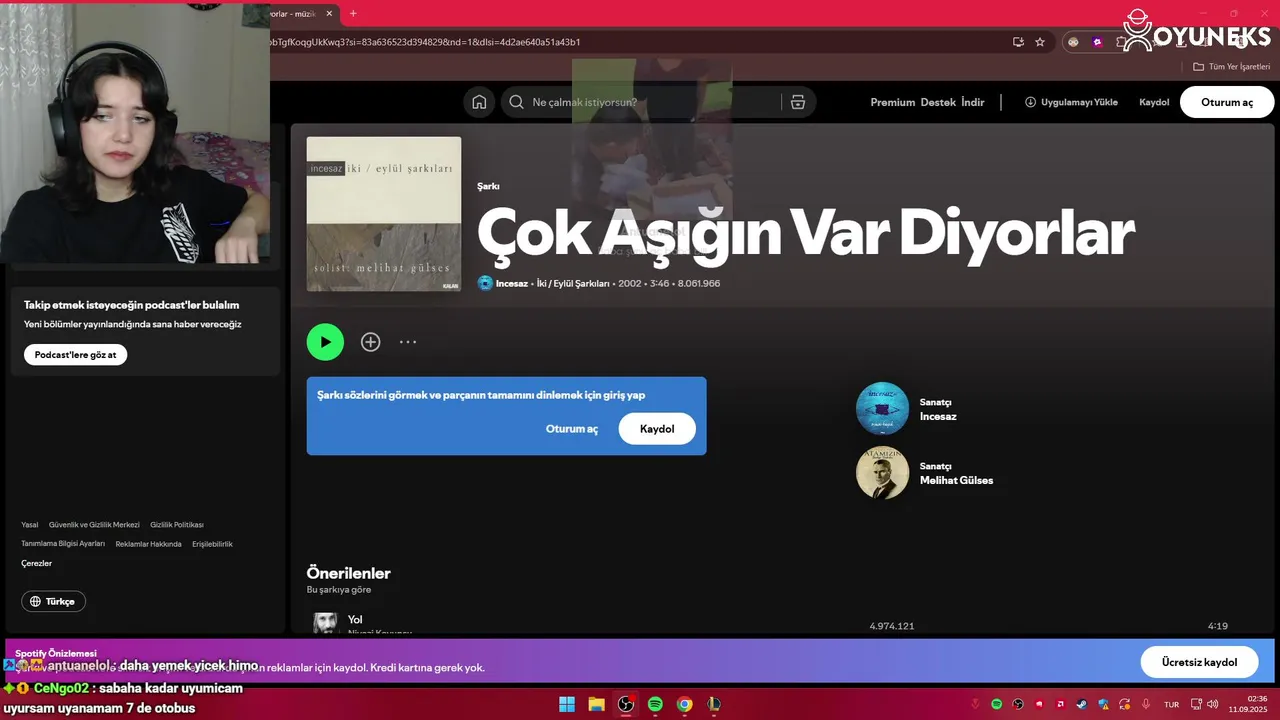Open League of Legends in the taskbar
The width and height of the screenshot is (1280, 720).
click(x=713, y=704)
